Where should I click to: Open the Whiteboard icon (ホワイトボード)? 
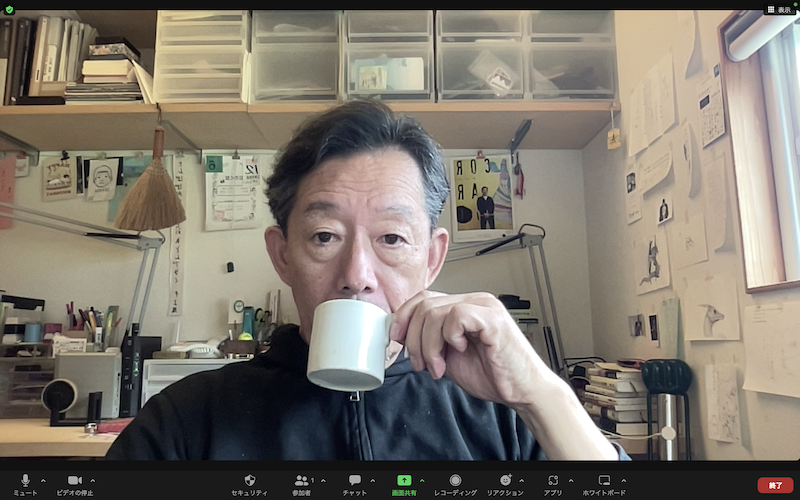[604, 481]
